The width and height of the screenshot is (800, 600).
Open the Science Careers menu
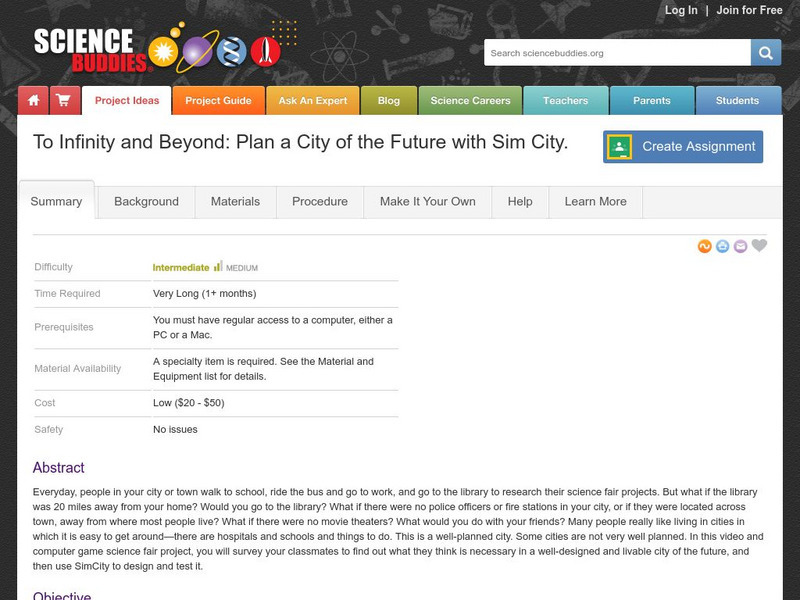[470, 101]
